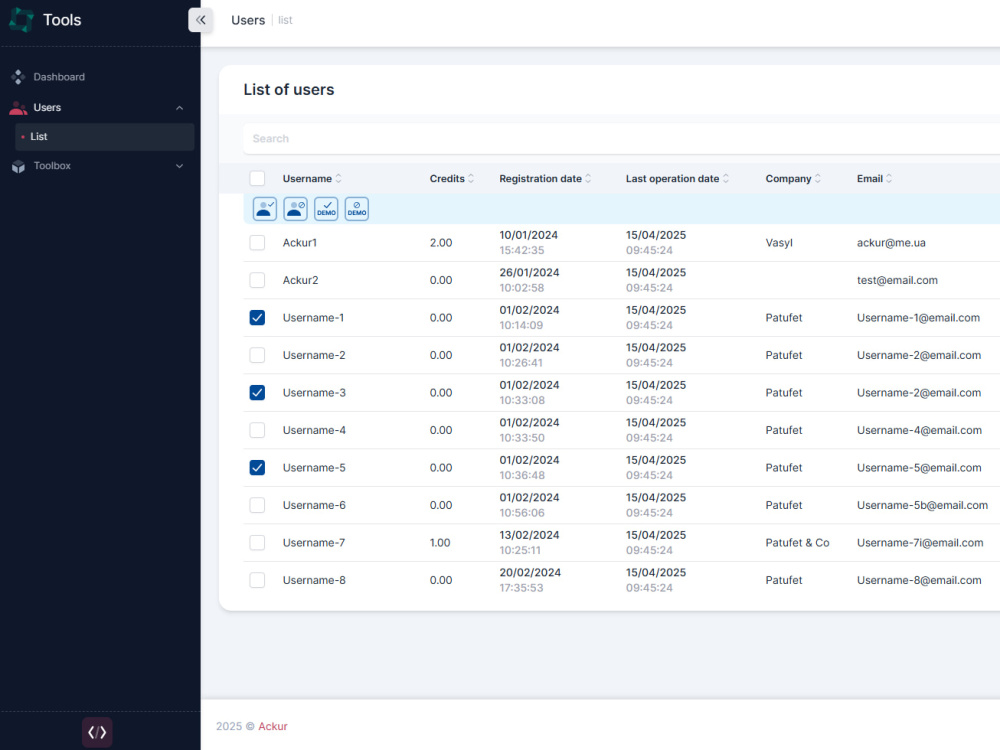Sort by Registration date column
Image resolution: width=1000 pixels, height=750 pixels.
tap(545, 179)
